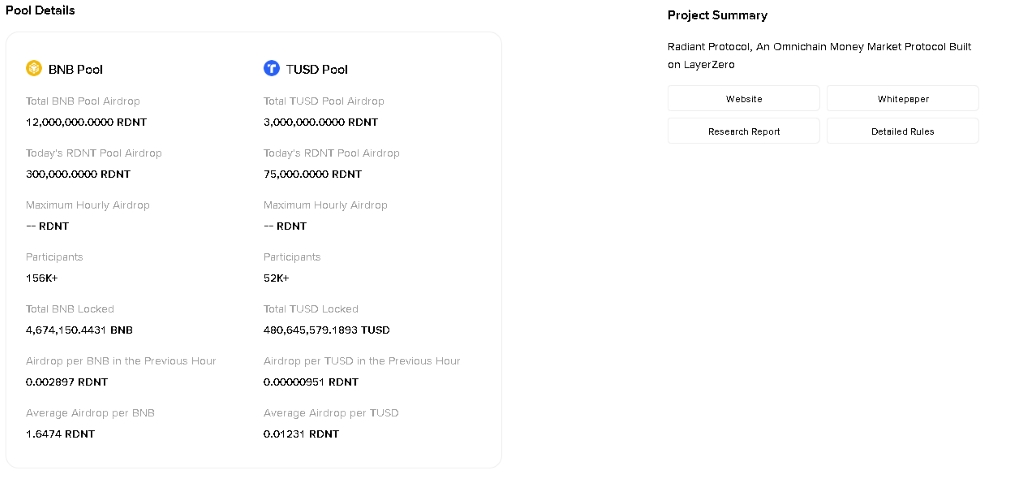Select 480,645,579.1893 TUSD locked amount

[x=327, y=330]
